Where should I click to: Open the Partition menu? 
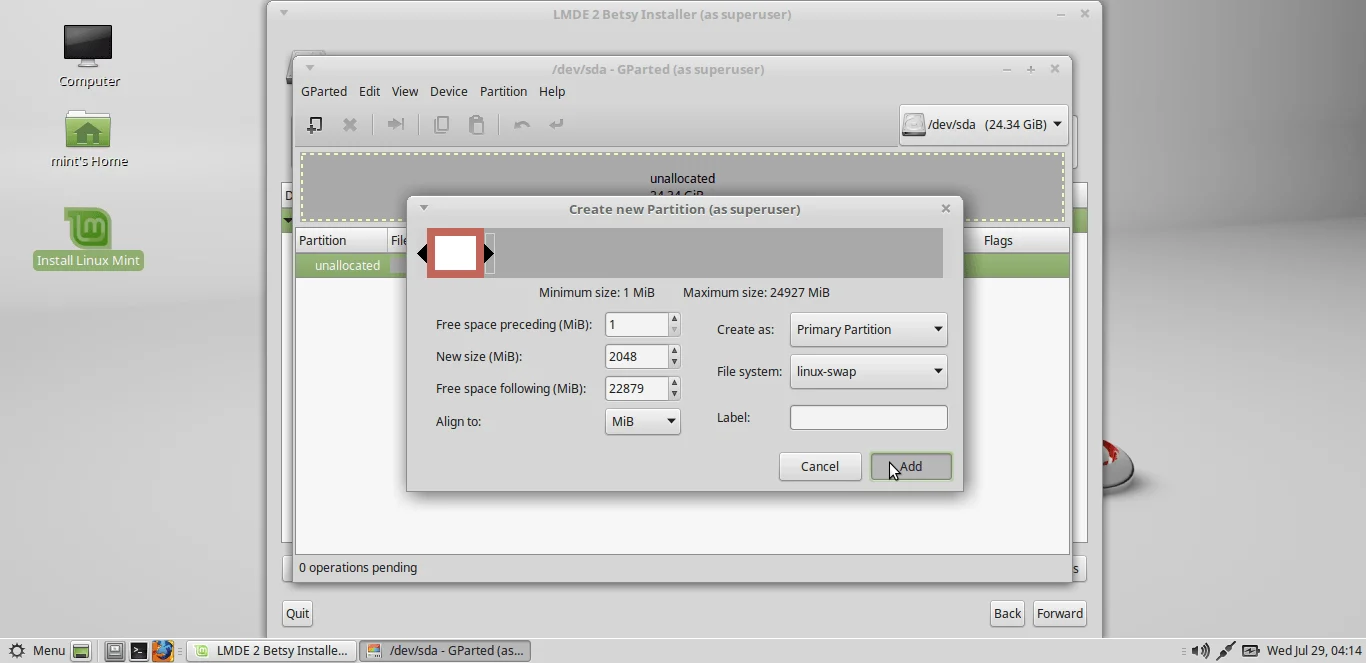(503, 91)
